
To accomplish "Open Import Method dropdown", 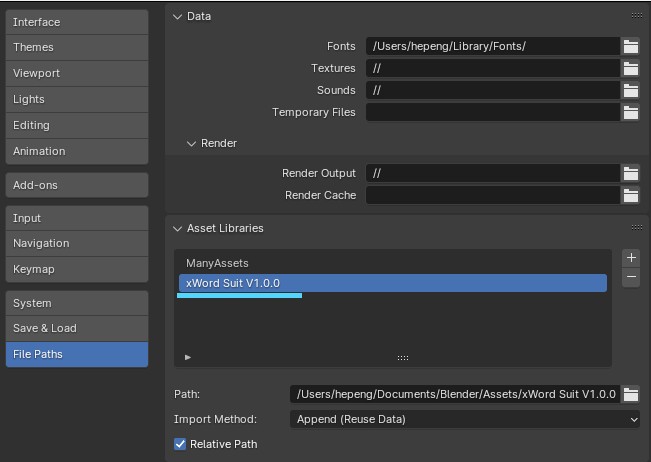I will click(x=465, y=420).
